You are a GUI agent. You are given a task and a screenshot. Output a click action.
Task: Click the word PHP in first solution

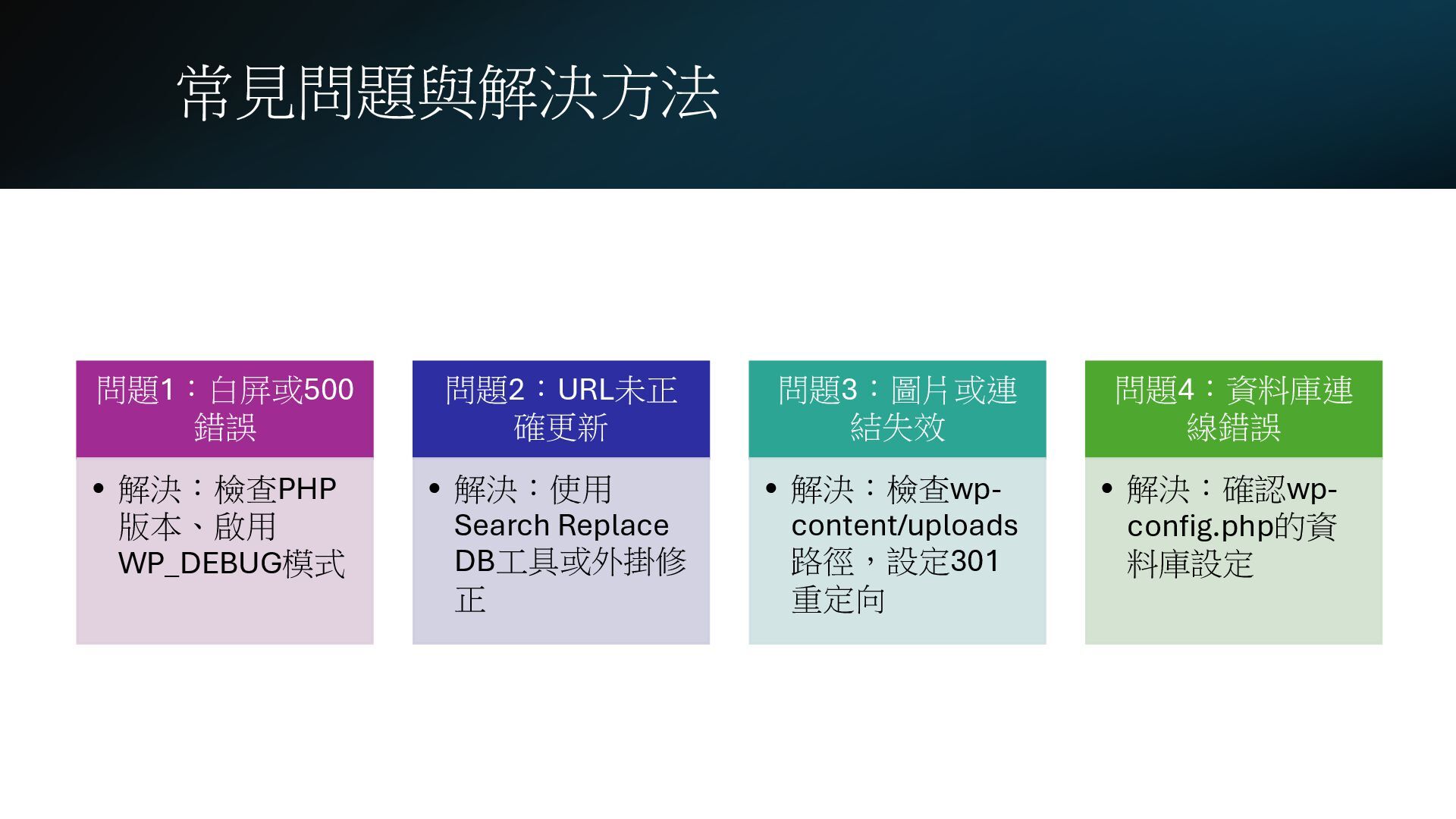click(x=307, y=489)
